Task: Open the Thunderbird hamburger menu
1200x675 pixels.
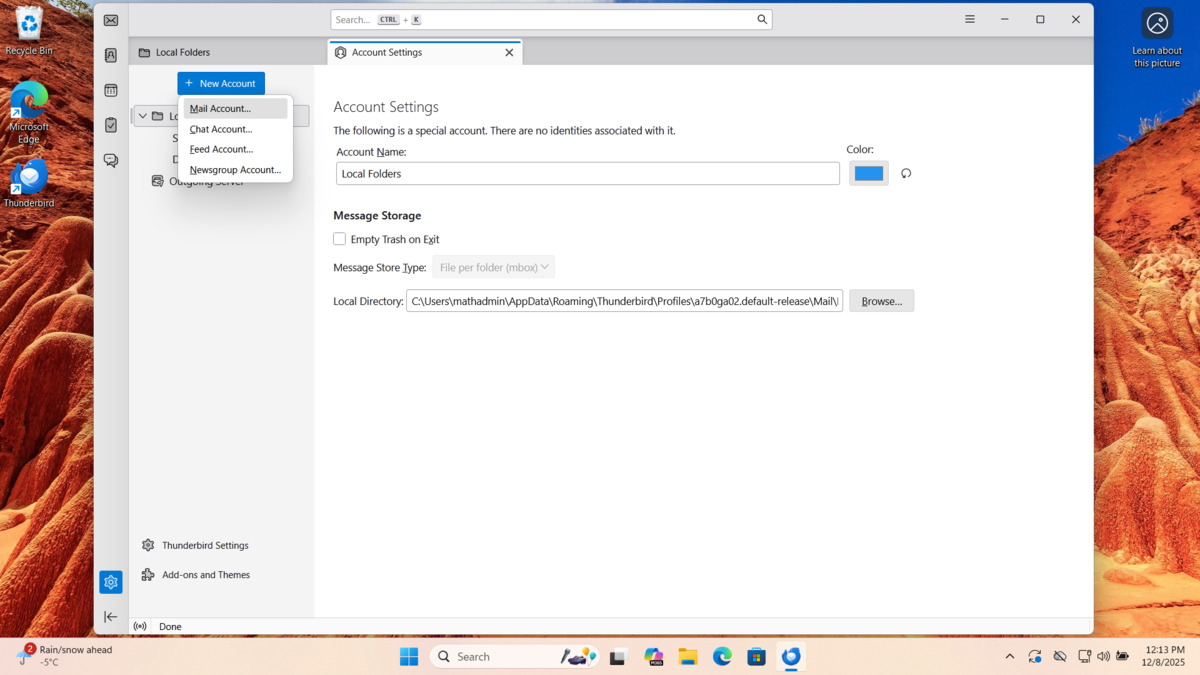Action: click(x=969, y=20)
